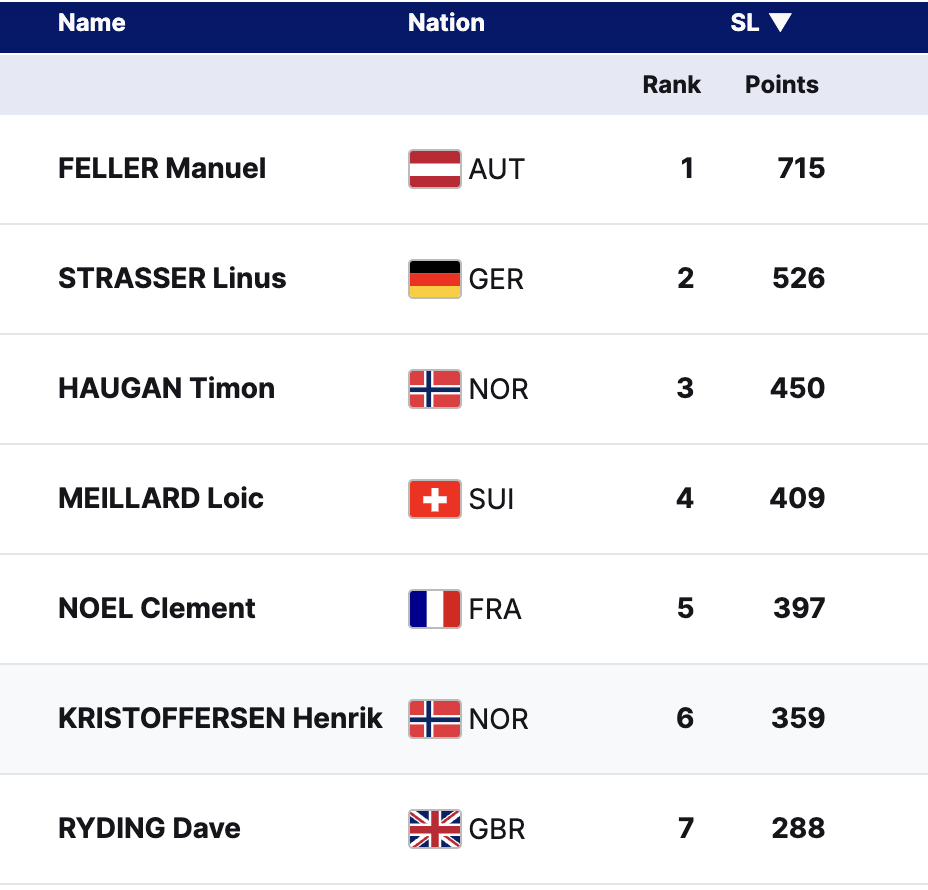928x890 pixels.
Task: Select MEILLARD Loic name link
Action: click(x=161, y=498)
